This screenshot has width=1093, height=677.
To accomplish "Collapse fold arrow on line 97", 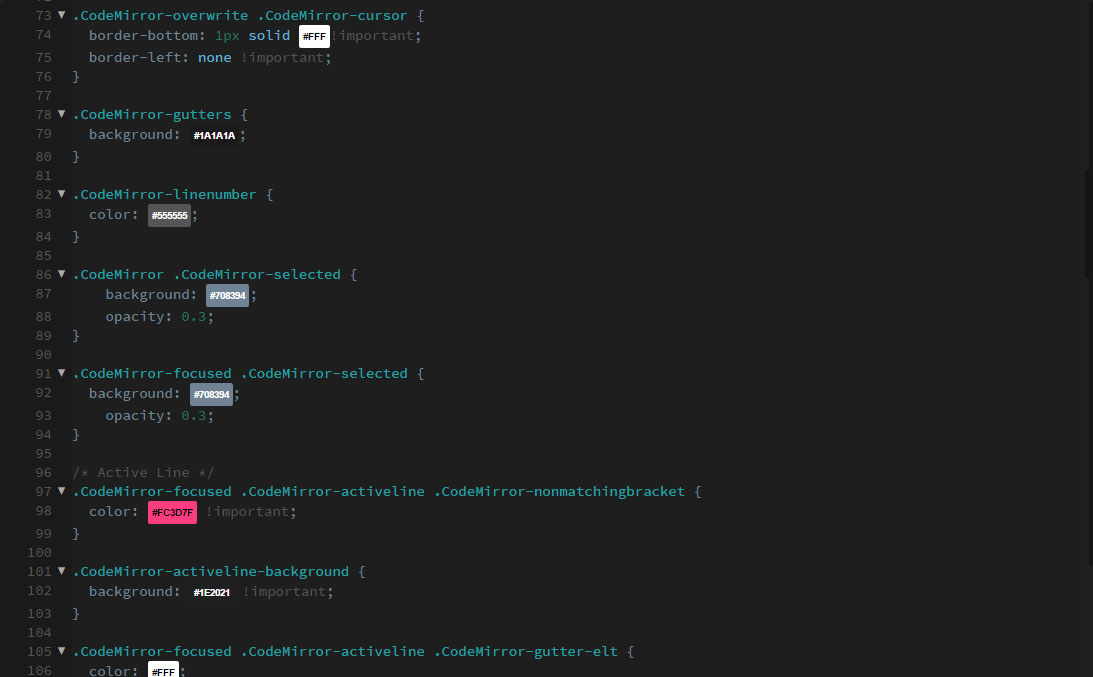I will pyautogui.click(x=61, y=491).
